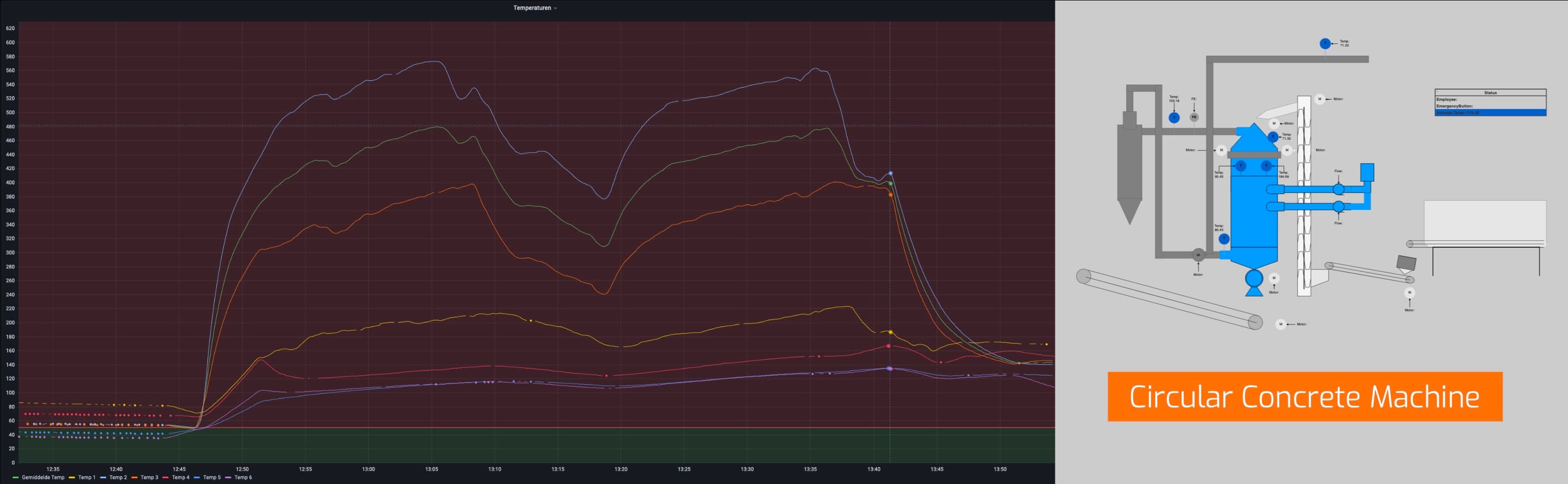Click the 12:45 x-axis time label
1568x484 pixels.
(x=179, y=469)
